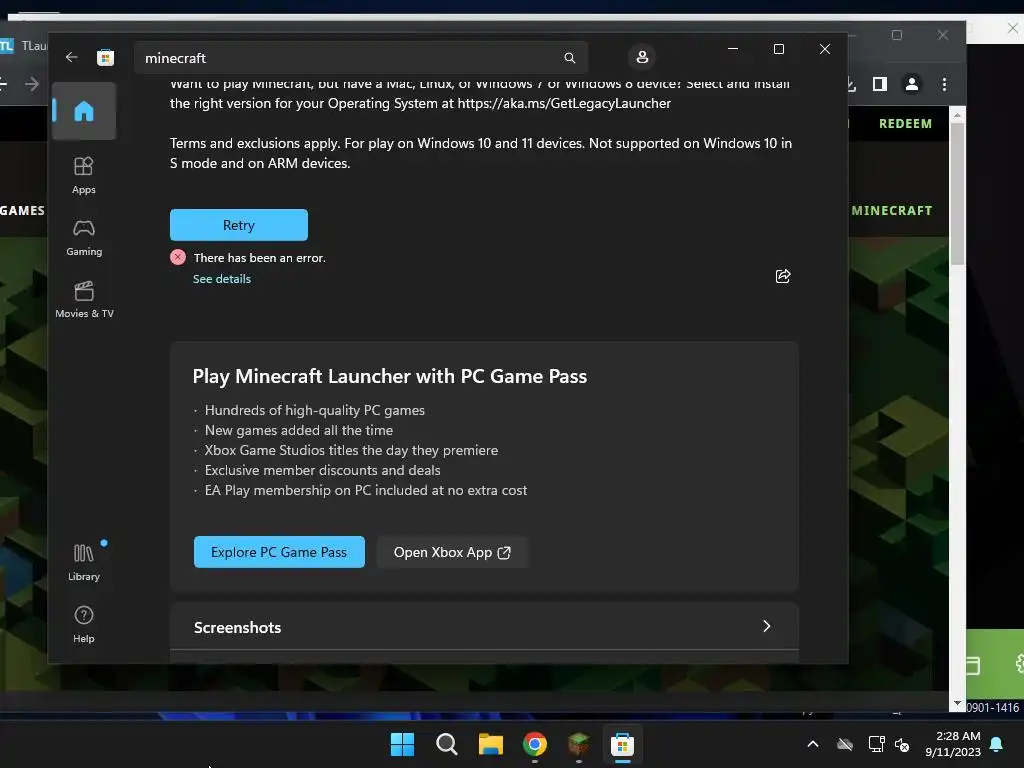Open Gaming section in sidebar
The width and height of the screenshot is (1024, 768).
84,238
